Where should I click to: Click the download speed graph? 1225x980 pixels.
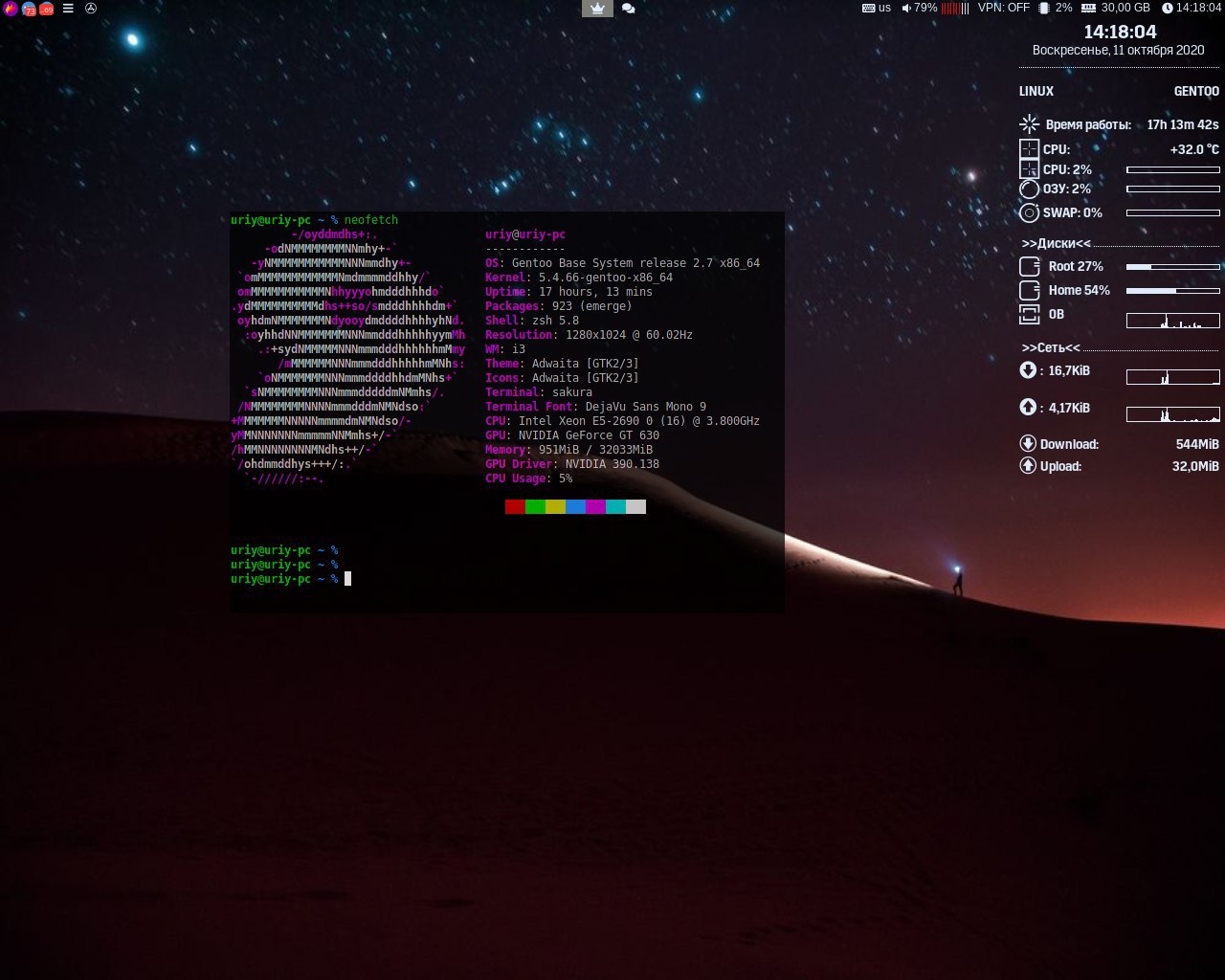tap(1173, 377)
